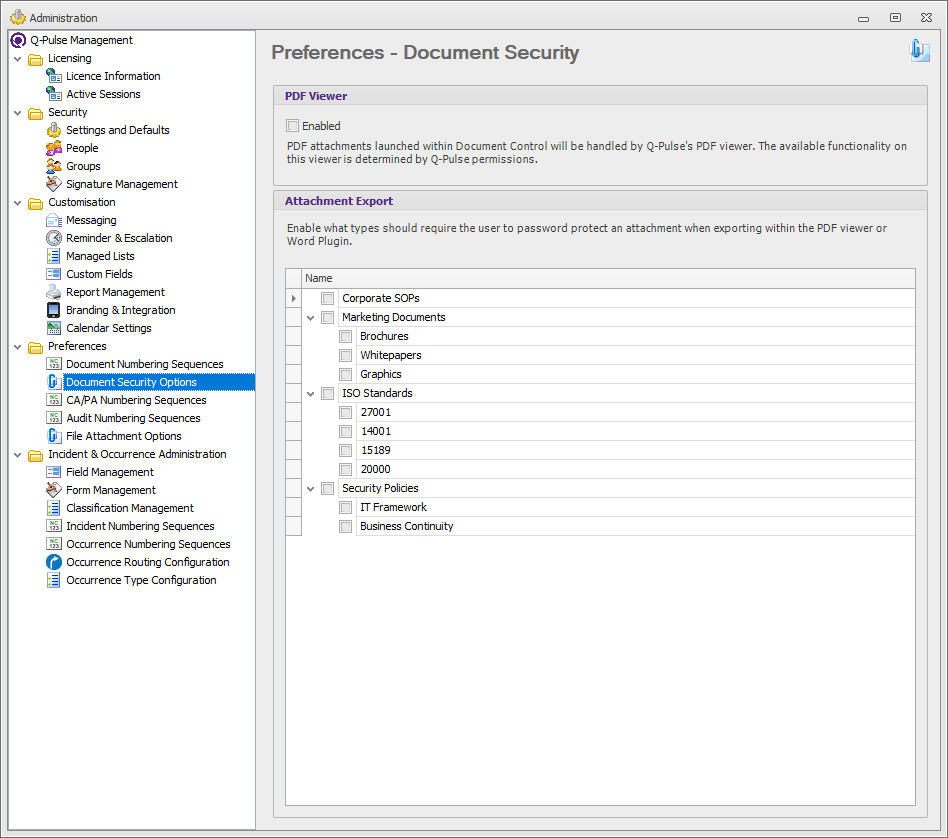Open the Report Management label
Viewport: 948px width, 838px height.
tap(115, 292)
